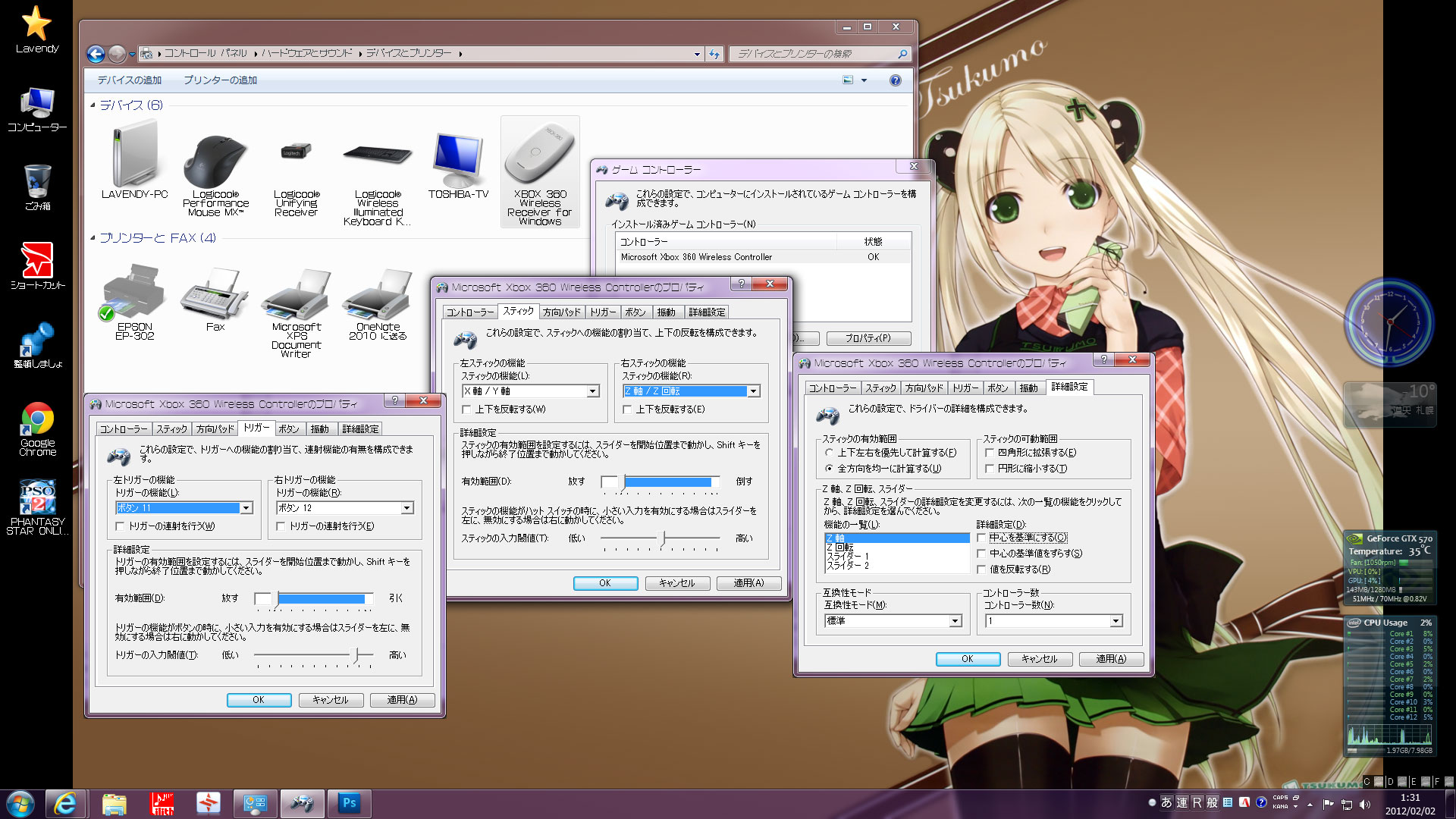The width and height of the screenshot is (1456, 819).
Task: Select prioritize up/down/left/right radio option
Action: tap(829, 453)
